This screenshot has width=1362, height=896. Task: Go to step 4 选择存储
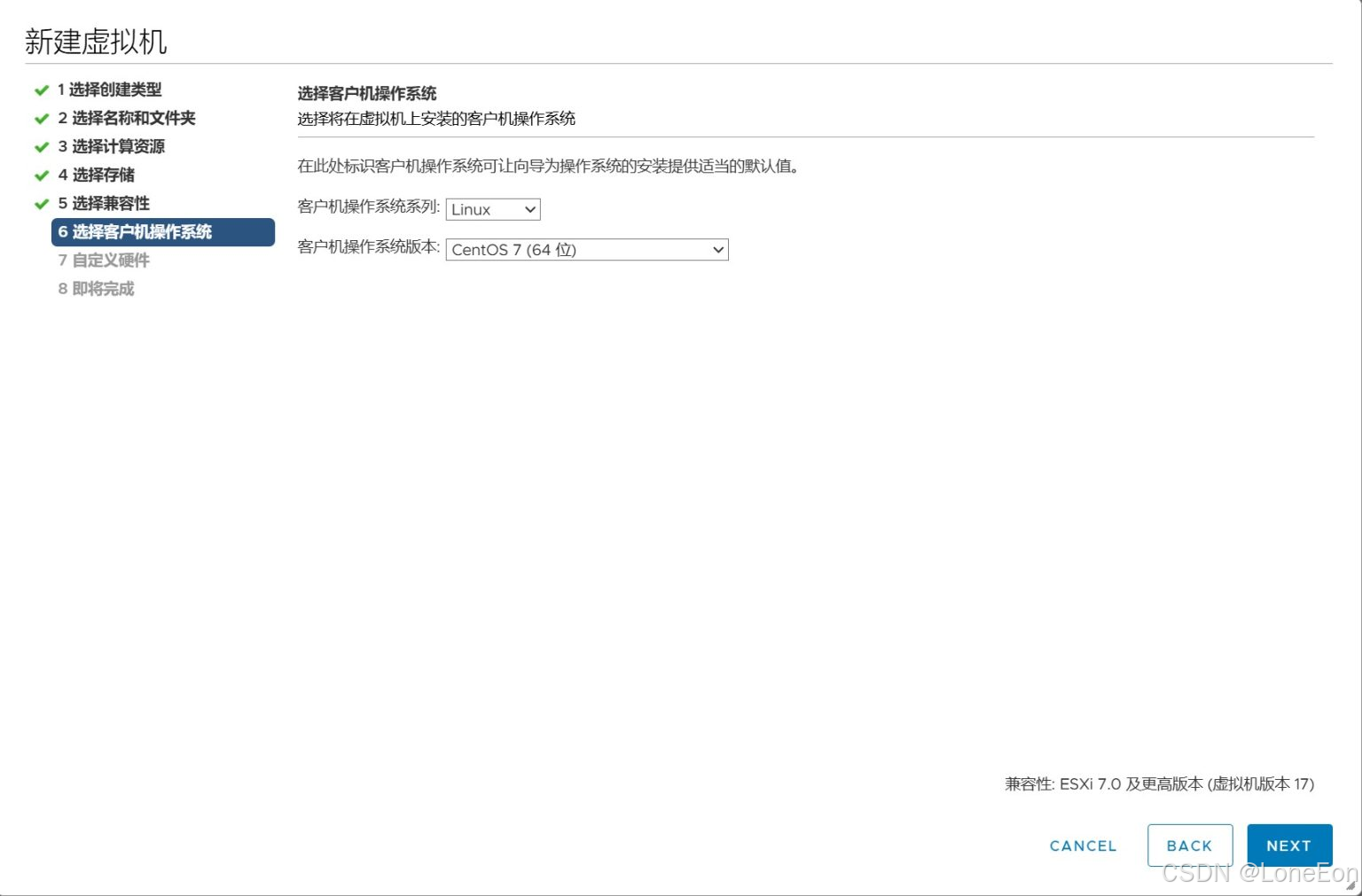click(97, 175)
